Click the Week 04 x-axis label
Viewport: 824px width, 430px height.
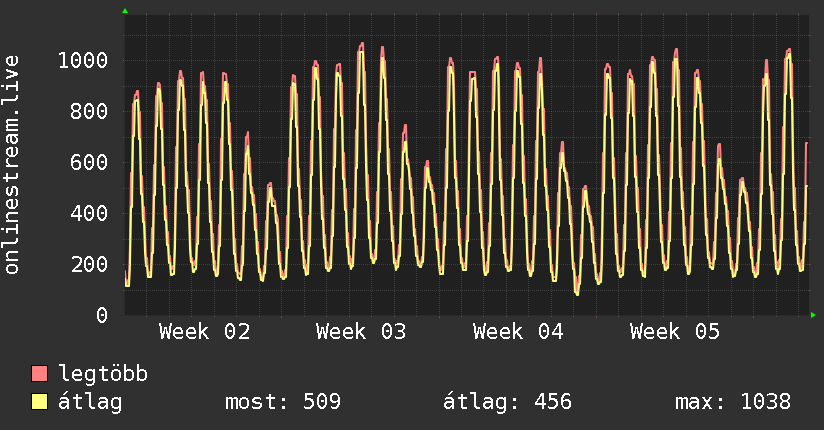click(518, 332)
